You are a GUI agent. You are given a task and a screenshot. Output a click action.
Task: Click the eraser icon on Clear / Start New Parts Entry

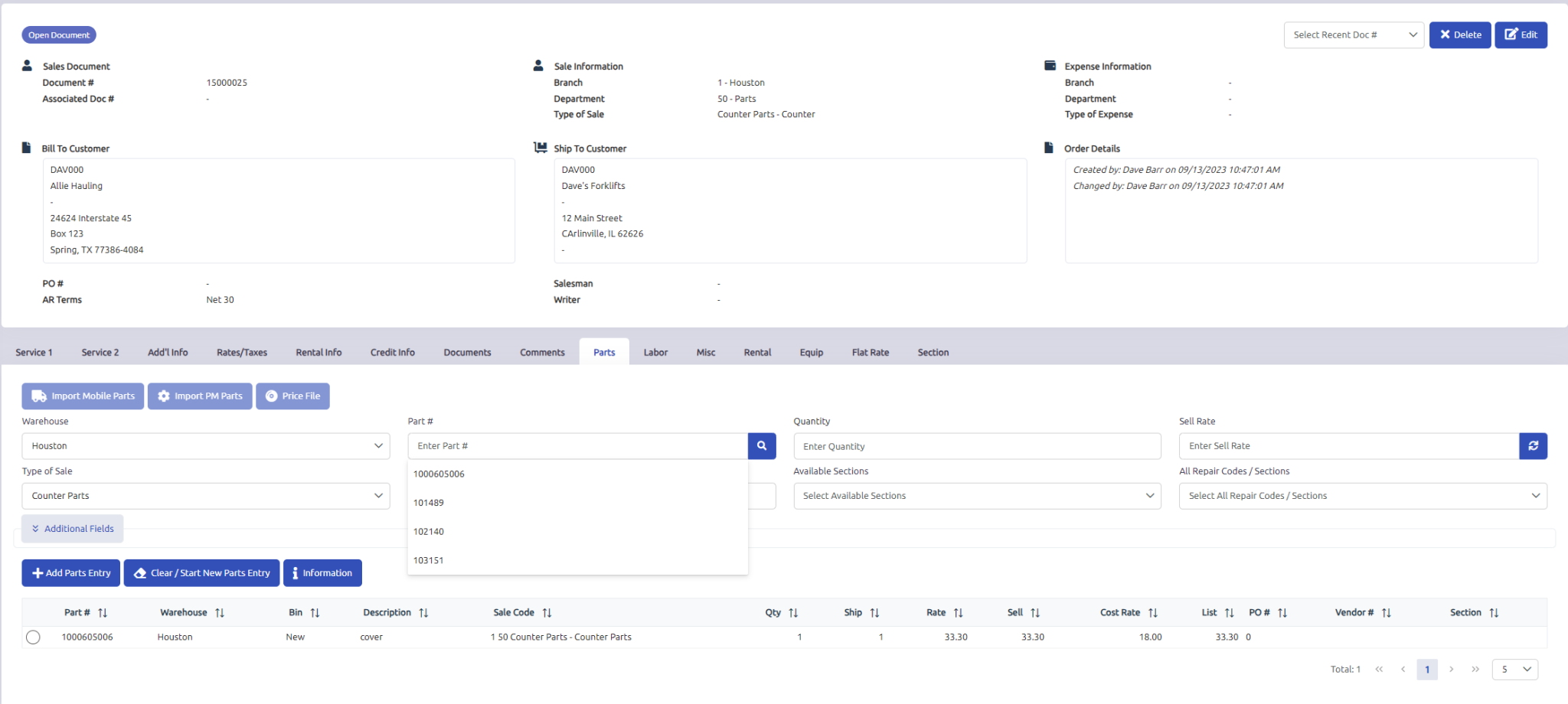tap(139, 572)
